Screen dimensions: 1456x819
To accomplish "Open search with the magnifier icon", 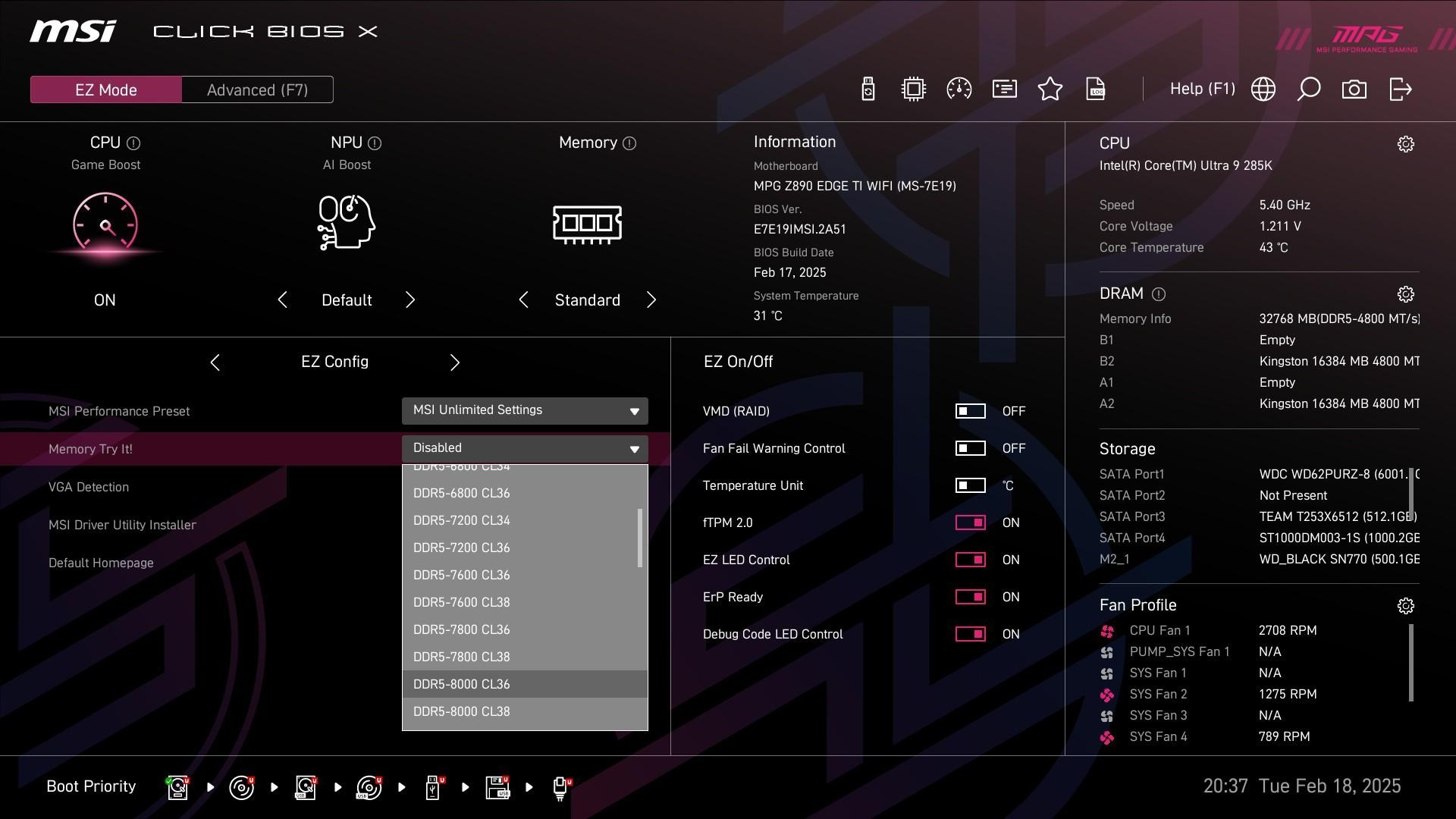I will [1309, 89].
